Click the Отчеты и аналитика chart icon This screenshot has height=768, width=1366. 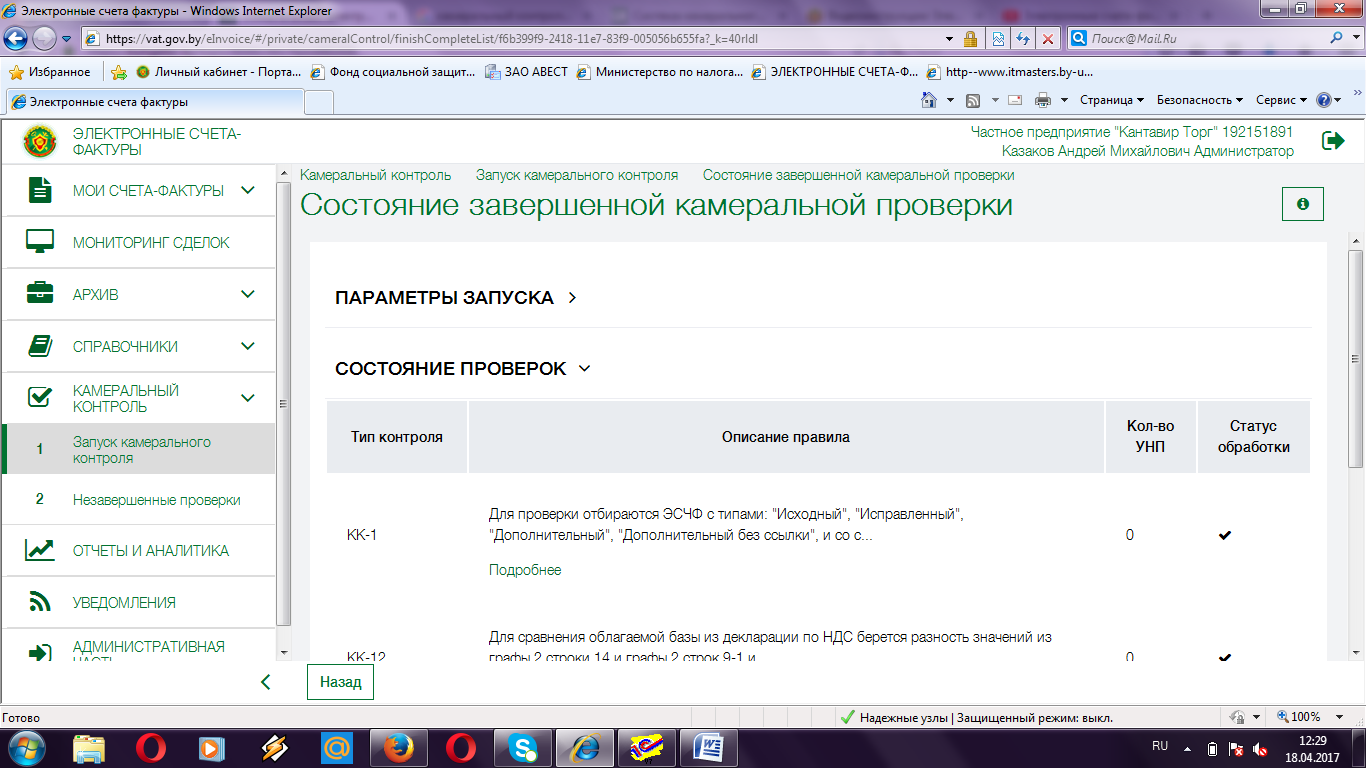pyautogui.click(x=40, y=550)
